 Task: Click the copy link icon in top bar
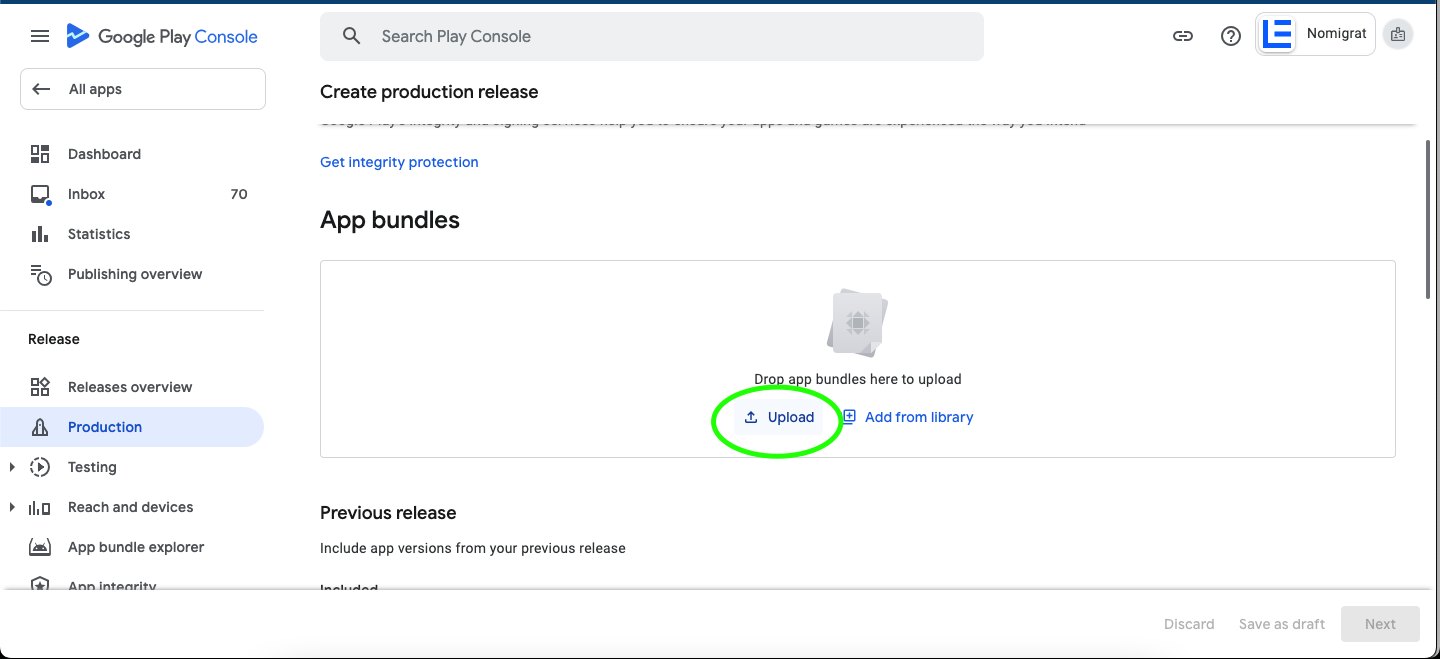pyautogui.click(x=1182, y=35)
